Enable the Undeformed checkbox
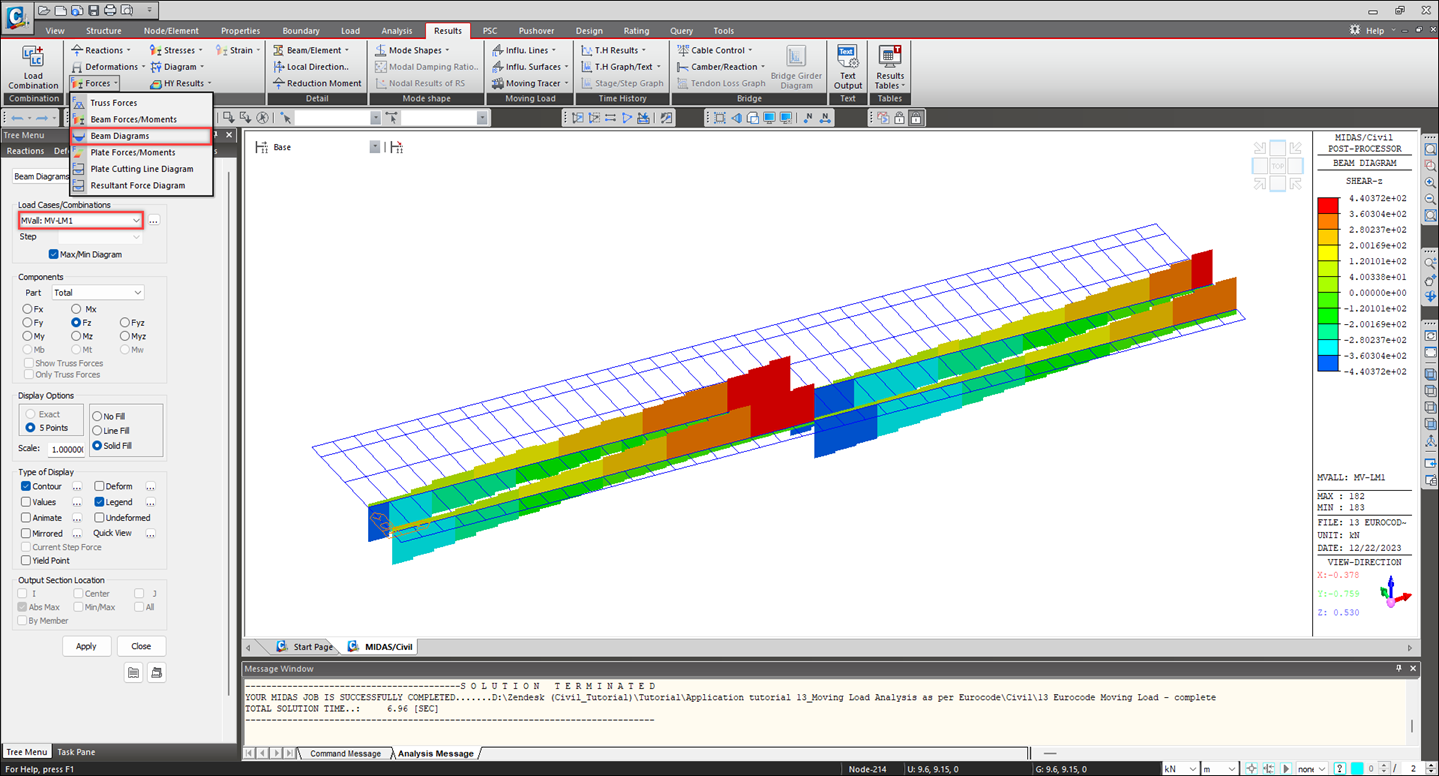This screenshot has width=1439, height=776. click(99, 518)
